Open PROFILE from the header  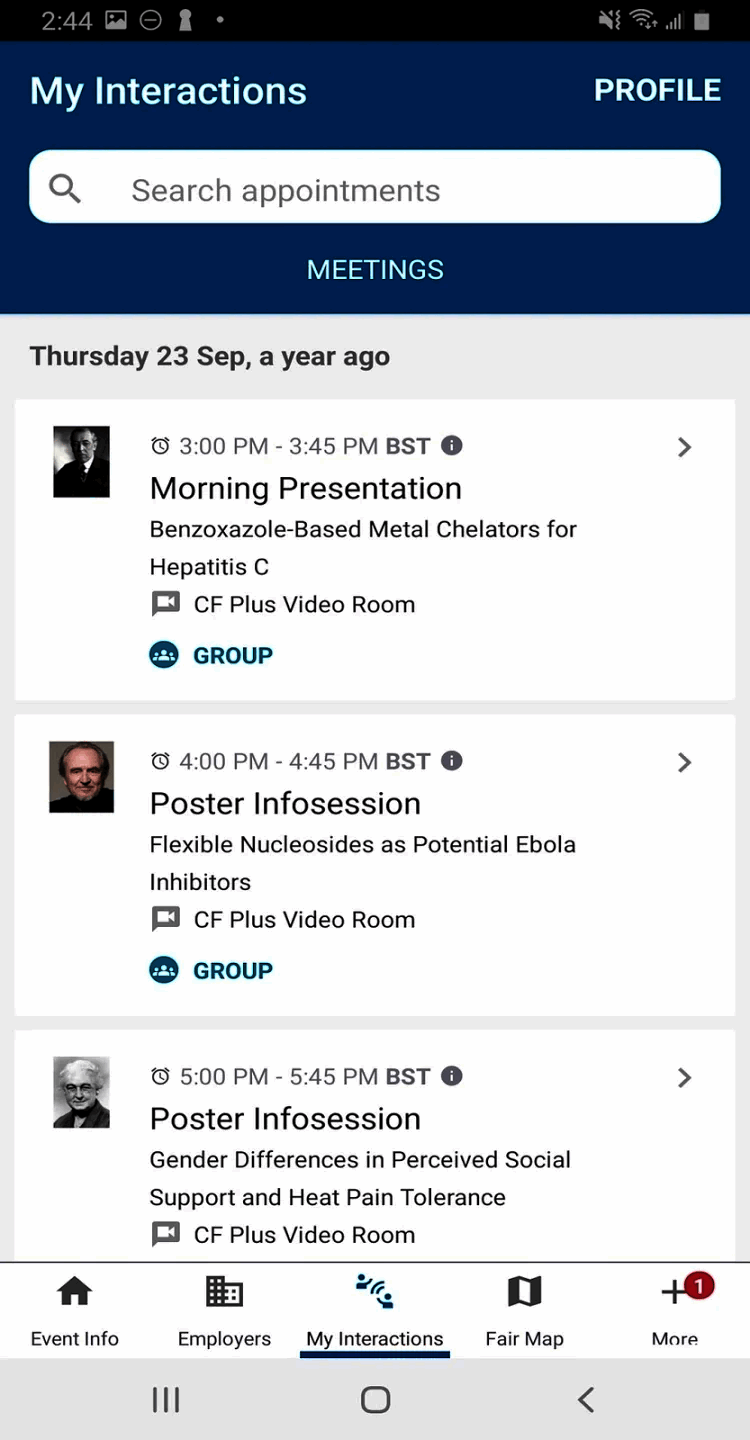657,90
